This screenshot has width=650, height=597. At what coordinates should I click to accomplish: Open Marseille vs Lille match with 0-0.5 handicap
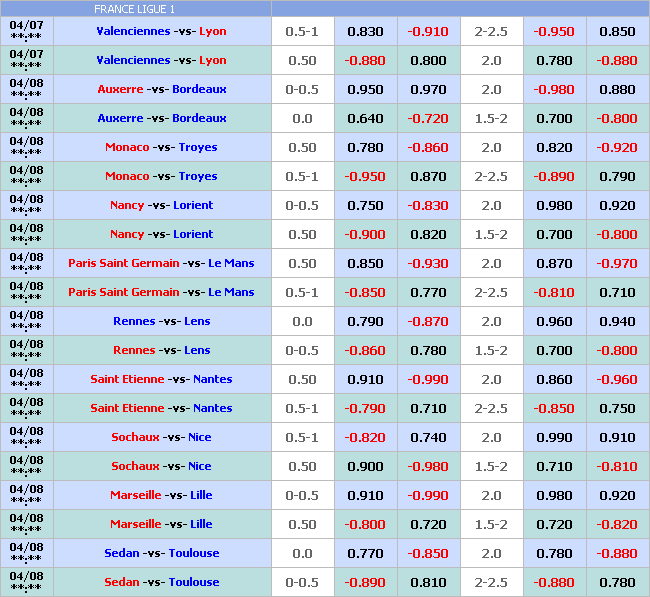161,495
